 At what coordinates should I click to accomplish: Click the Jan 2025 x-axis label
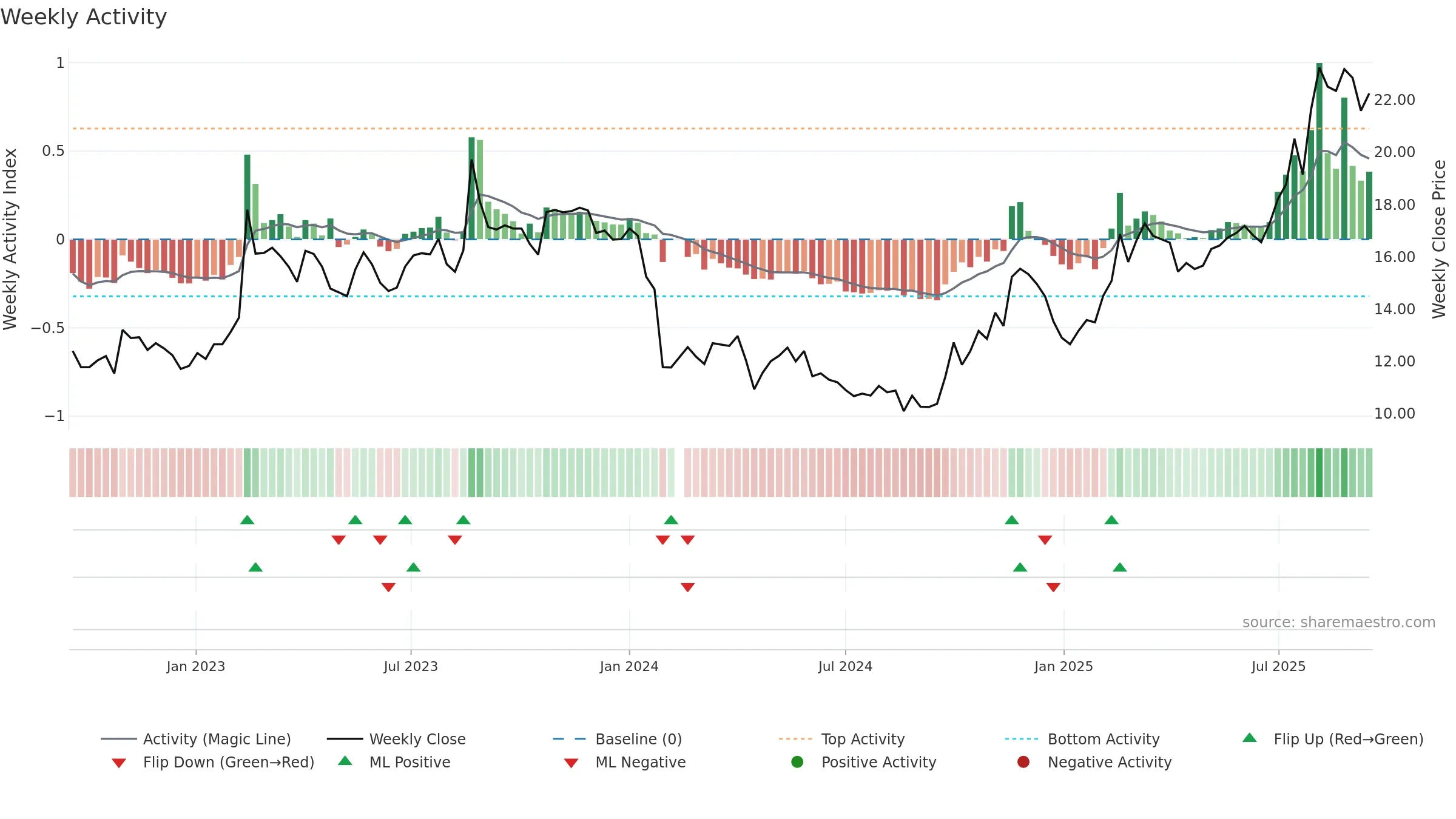(x=1063, y=666)
